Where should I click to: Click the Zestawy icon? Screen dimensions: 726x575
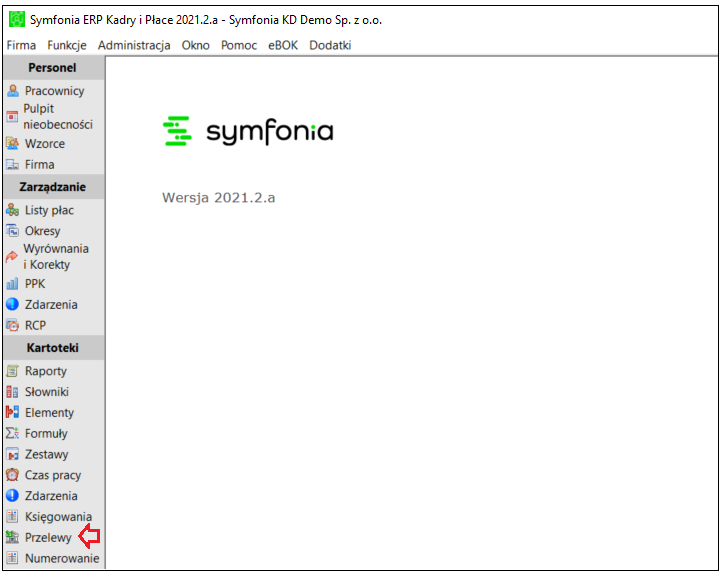(x=13, y=454)
